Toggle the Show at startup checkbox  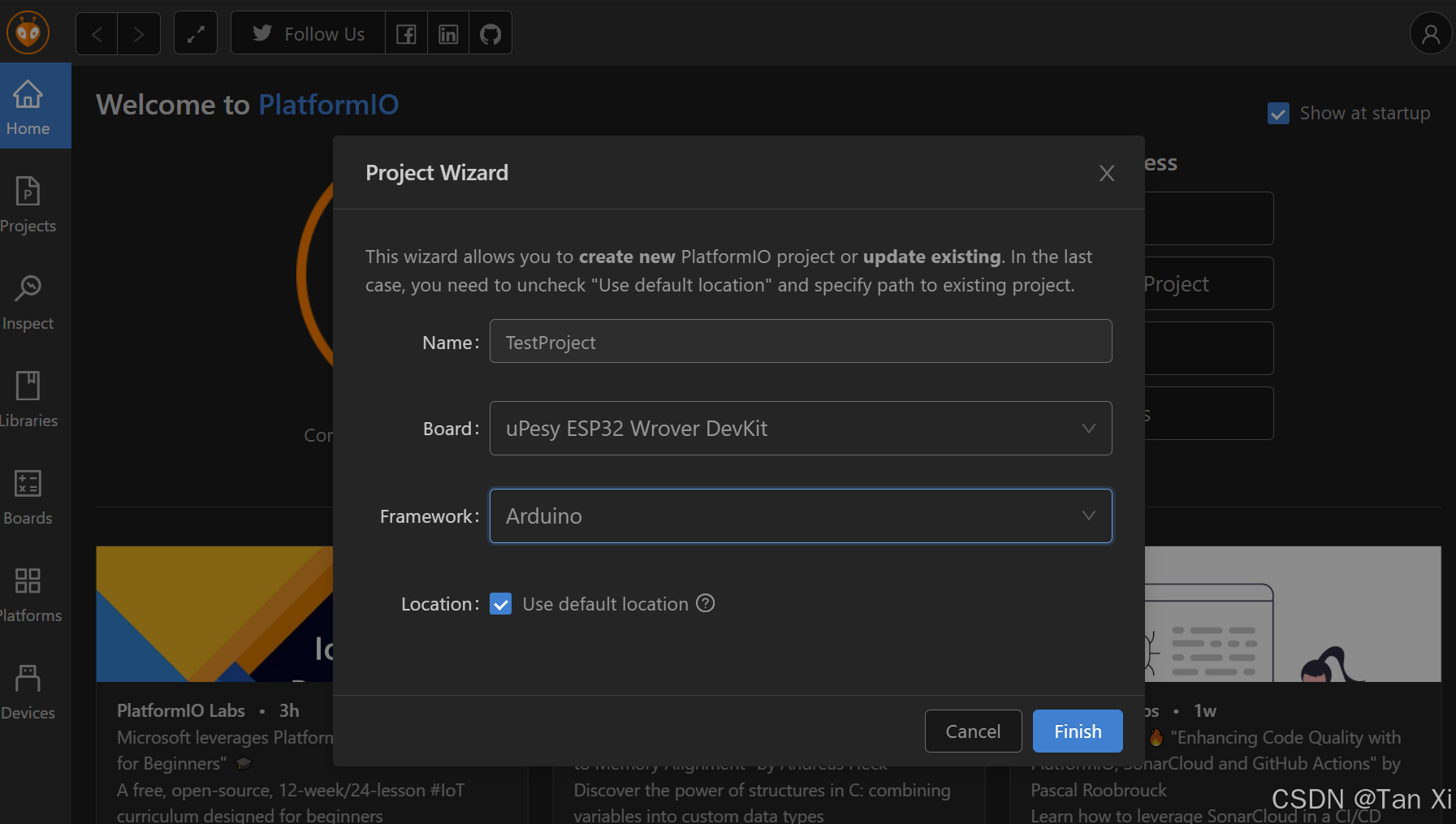(x=1278, y=113)
